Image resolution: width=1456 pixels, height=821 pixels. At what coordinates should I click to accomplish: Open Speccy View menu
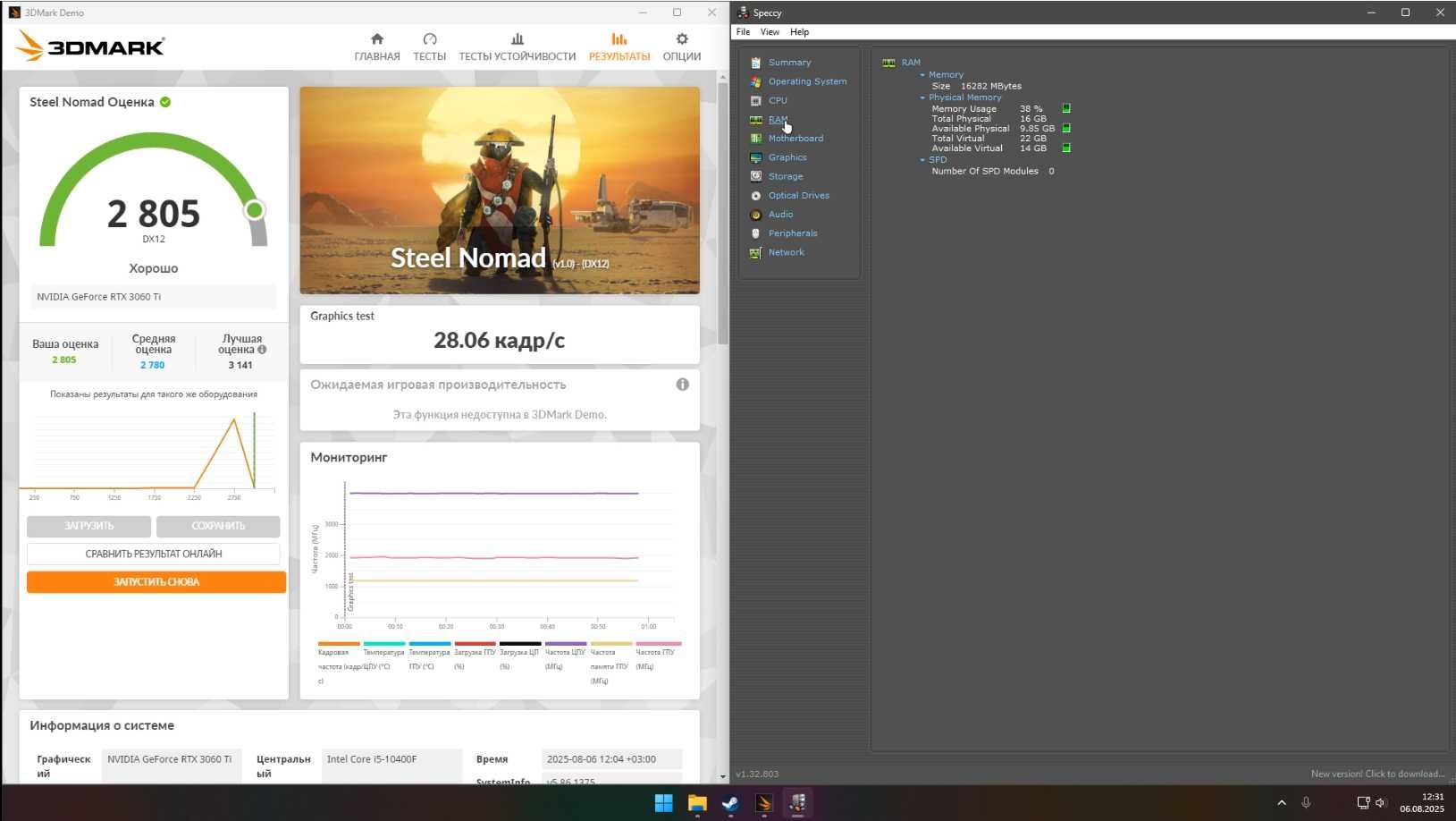770,32
